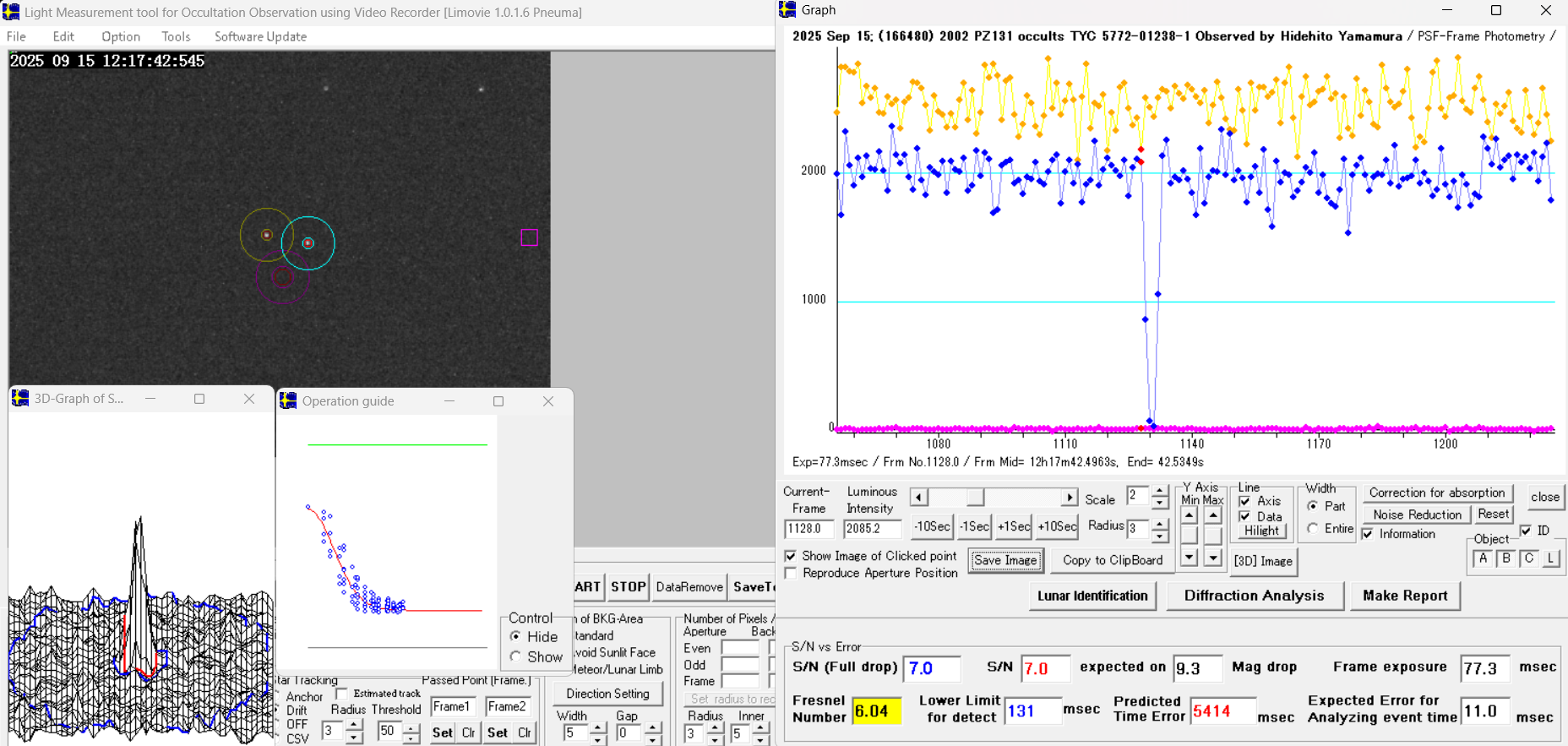Click the Operation guide window icon

point(288,400)
